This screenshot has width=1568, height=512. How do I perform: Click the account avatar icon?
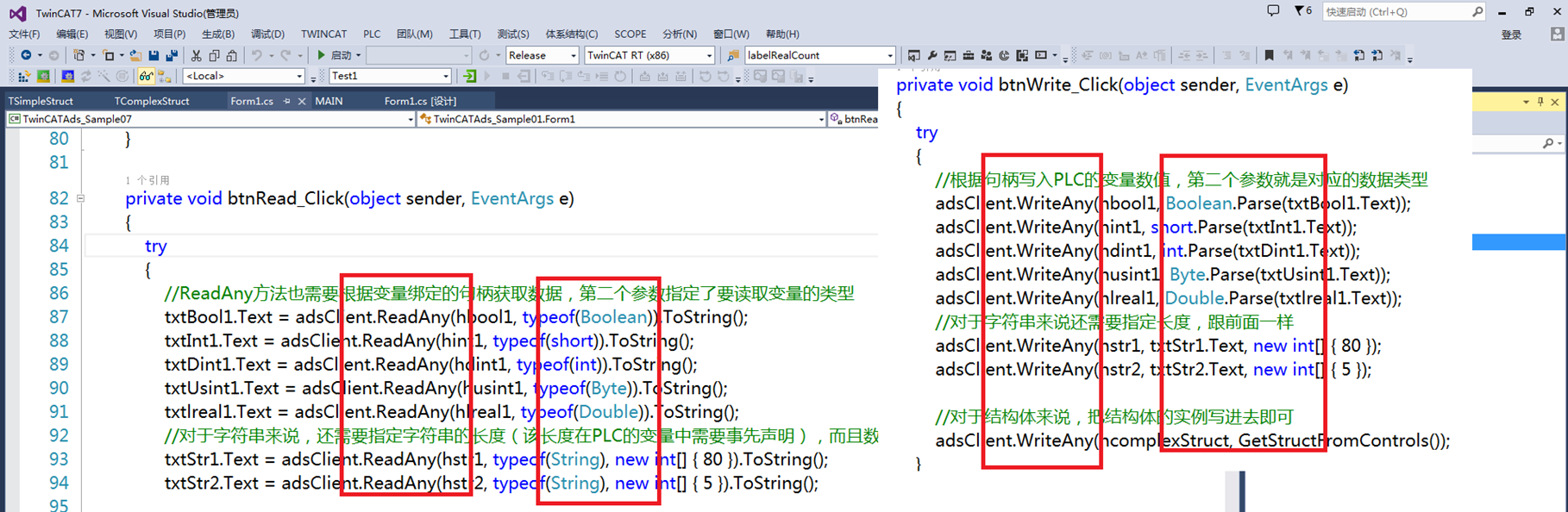pyautogui.click(x=1557, y=34)
